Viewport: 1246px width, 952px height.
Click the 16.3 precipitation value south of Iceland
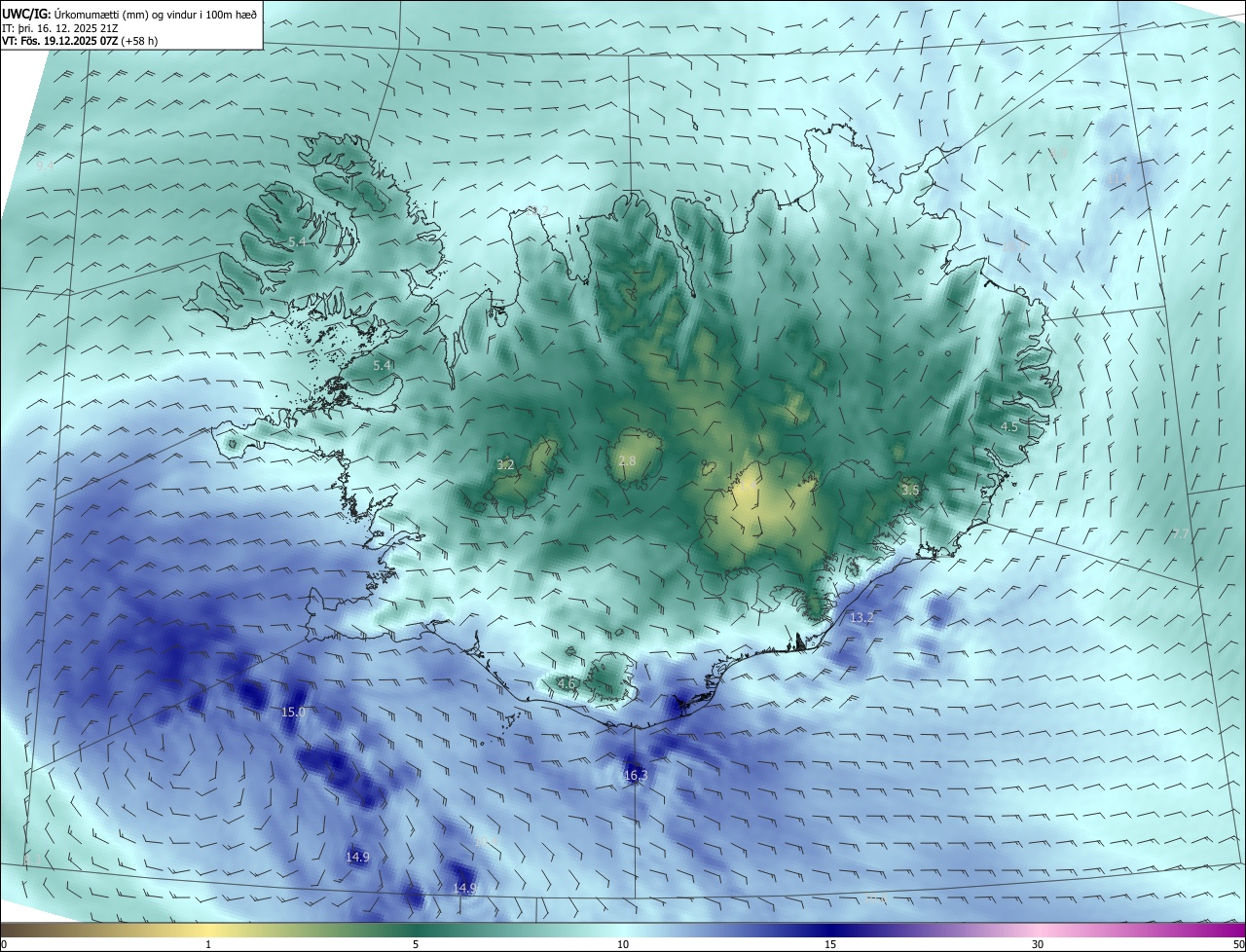point(636,775)
